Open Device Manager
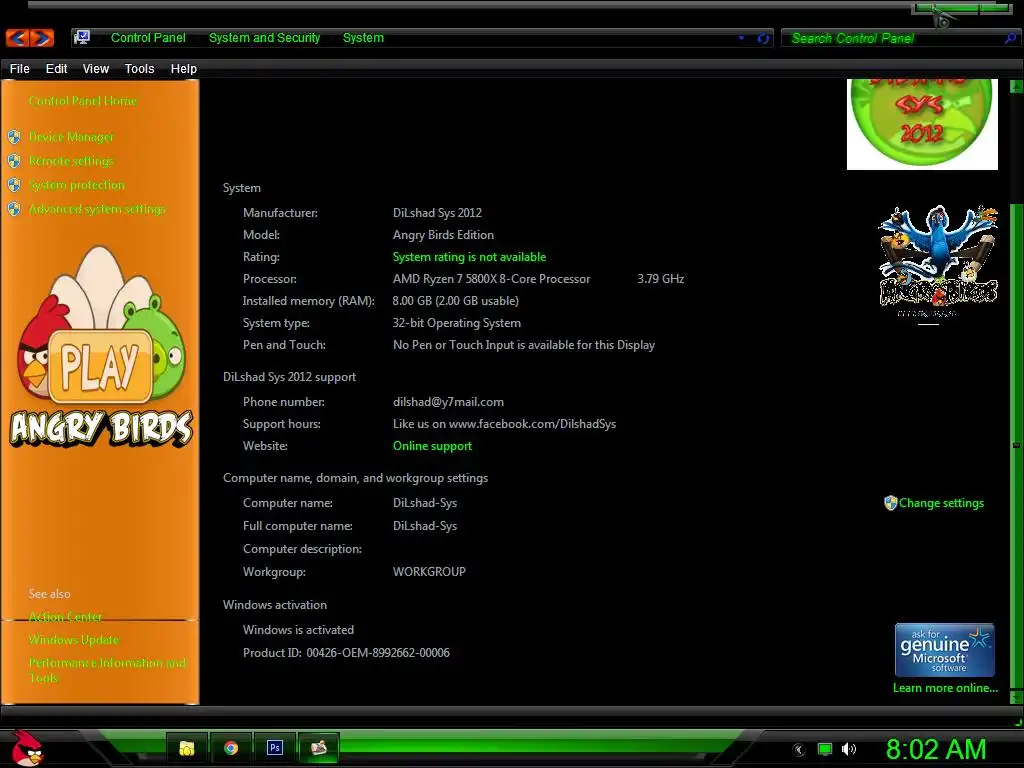Image resolution: width=1024 pixels, height=768 pixels. [71, 137]
